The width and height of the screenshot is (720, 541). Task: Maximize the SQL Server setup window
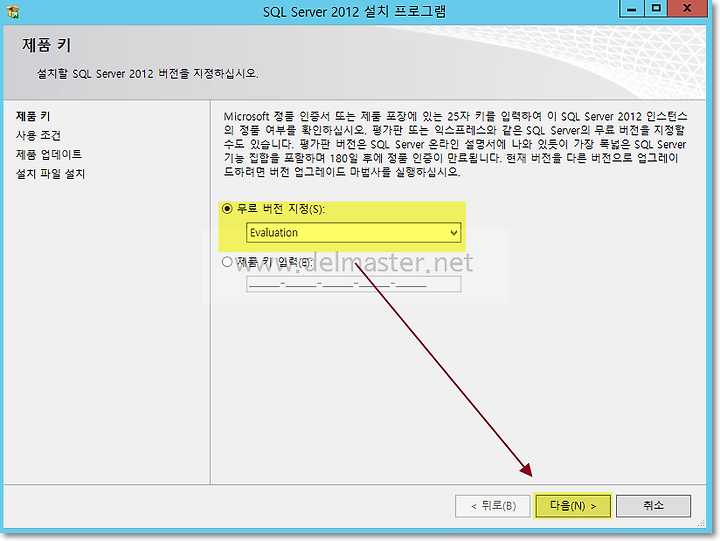tap(656, 9)
